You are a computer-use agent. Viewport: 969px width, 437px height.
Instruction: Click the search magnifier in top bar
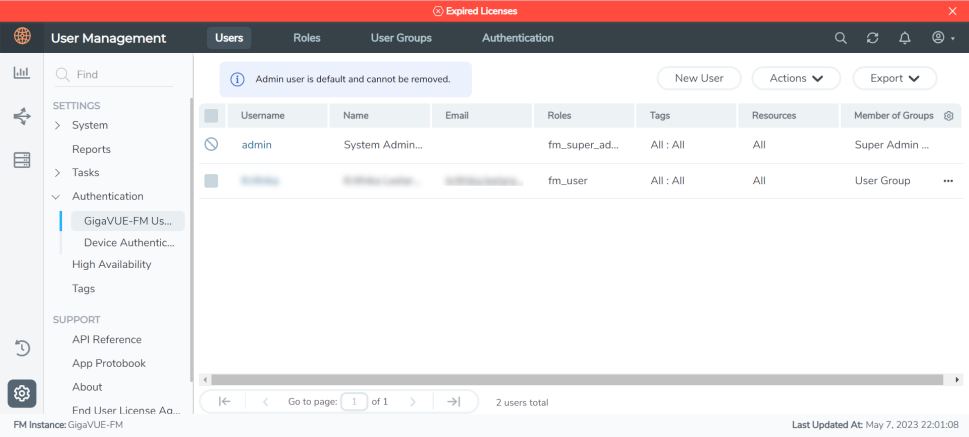(x=841, y=38)
